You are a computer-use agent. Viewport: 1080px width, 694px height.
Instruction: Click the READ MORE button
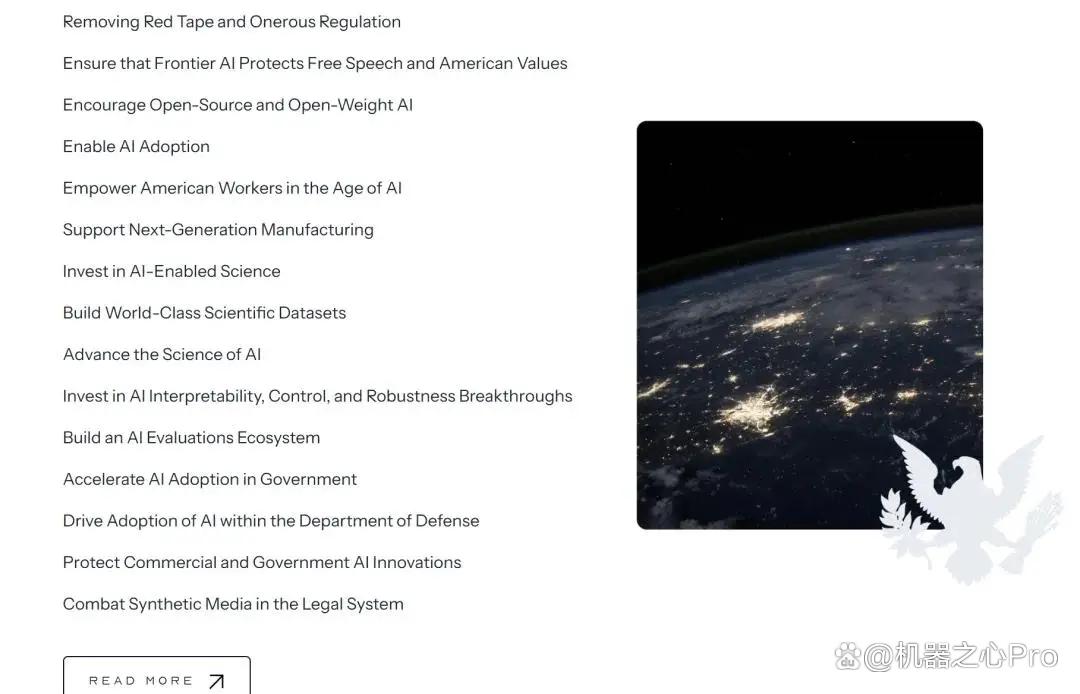click(156, 676)
